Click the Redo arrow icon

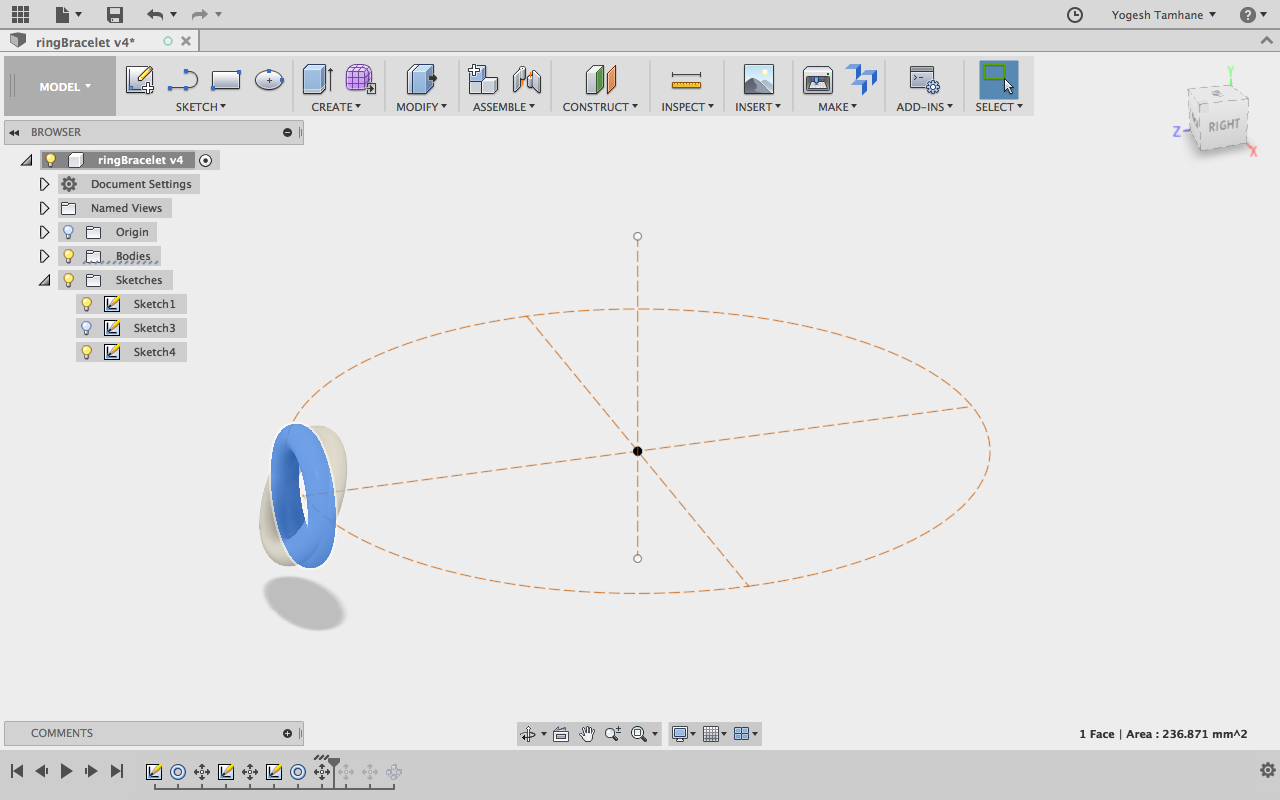(x=200, y=14)
